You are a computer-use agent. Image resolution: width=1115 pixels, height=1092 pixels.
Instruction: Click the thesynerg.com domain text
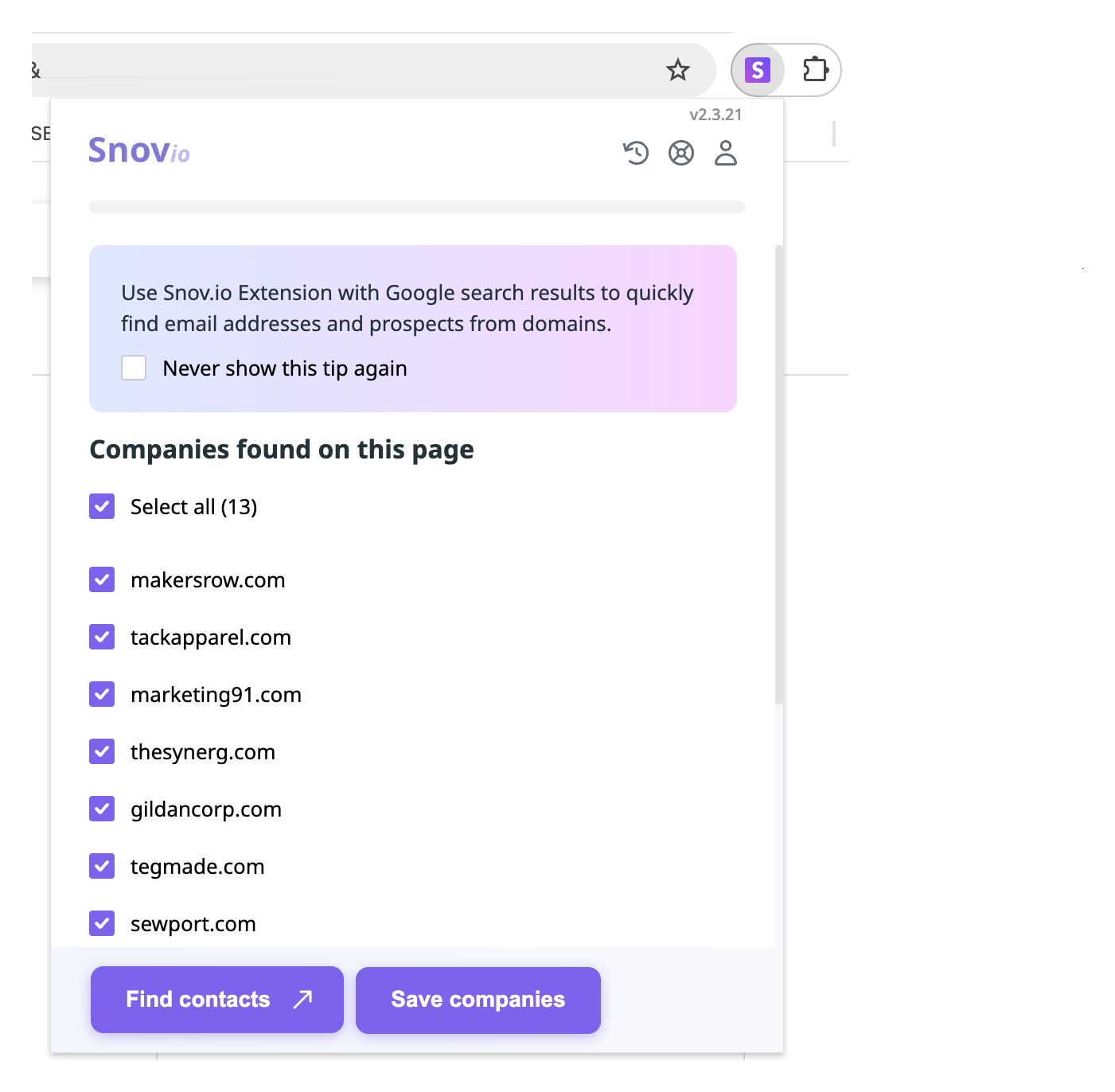click(x=203, y=752)
